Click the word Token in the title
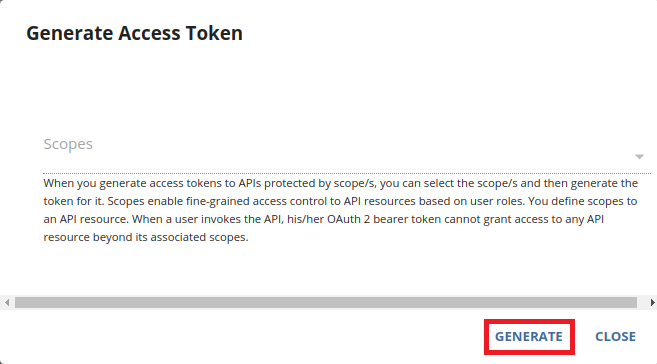Screen dimensions: 657x364 (x=214, y=34)
